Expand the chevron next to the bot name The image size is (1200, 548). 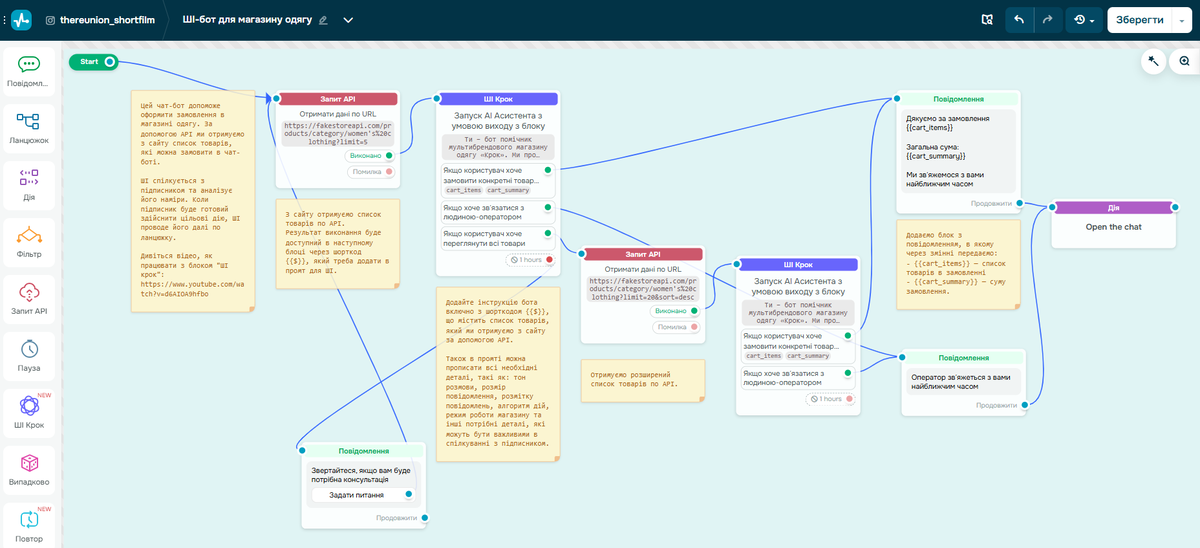tap(348, 20)
